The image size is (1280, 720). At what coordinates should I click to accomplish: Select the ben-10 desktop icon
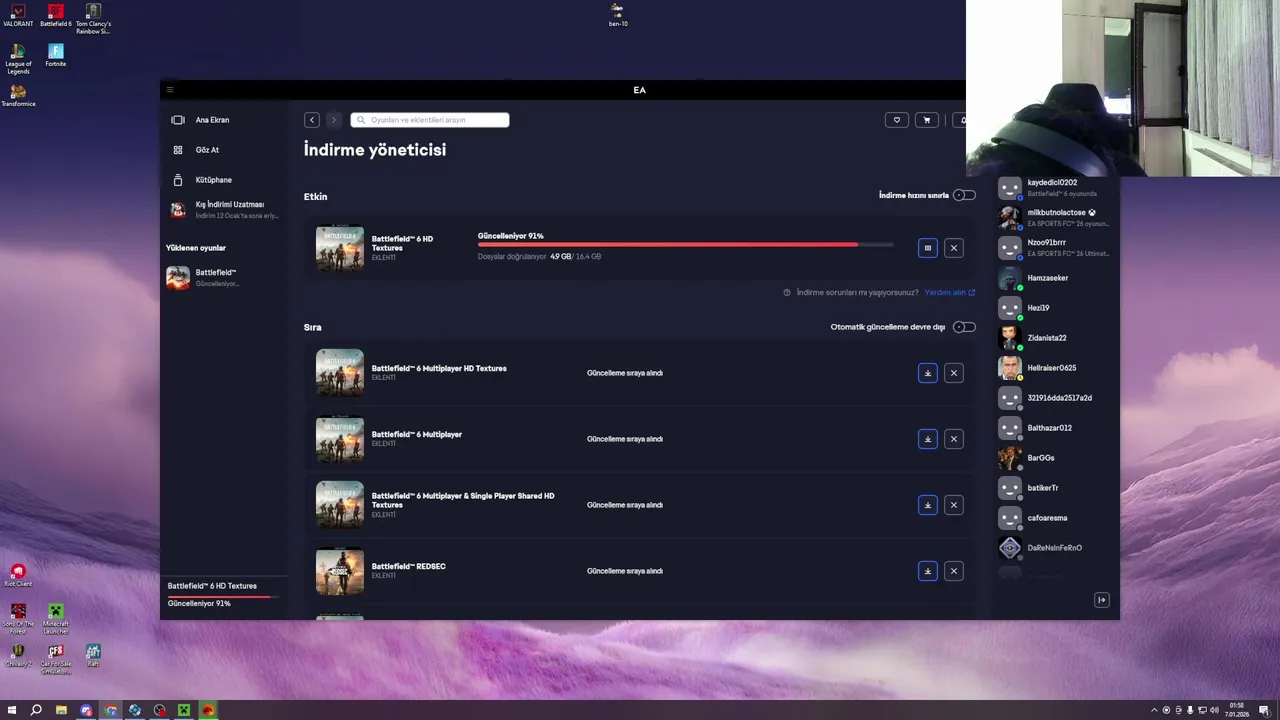[x=617, y=15]
